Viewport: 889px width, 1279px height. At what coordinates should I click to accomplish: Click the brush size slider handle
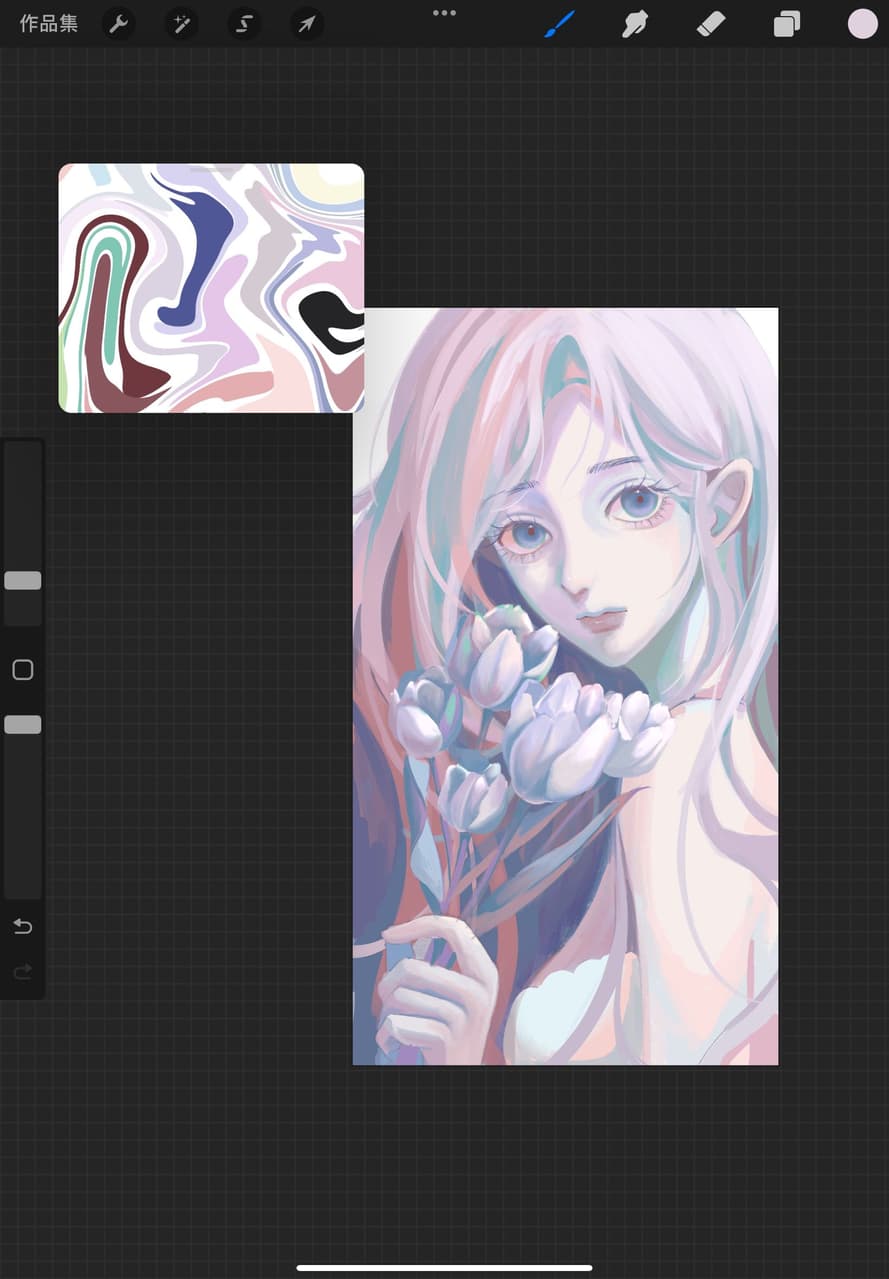tap(23, 580)
